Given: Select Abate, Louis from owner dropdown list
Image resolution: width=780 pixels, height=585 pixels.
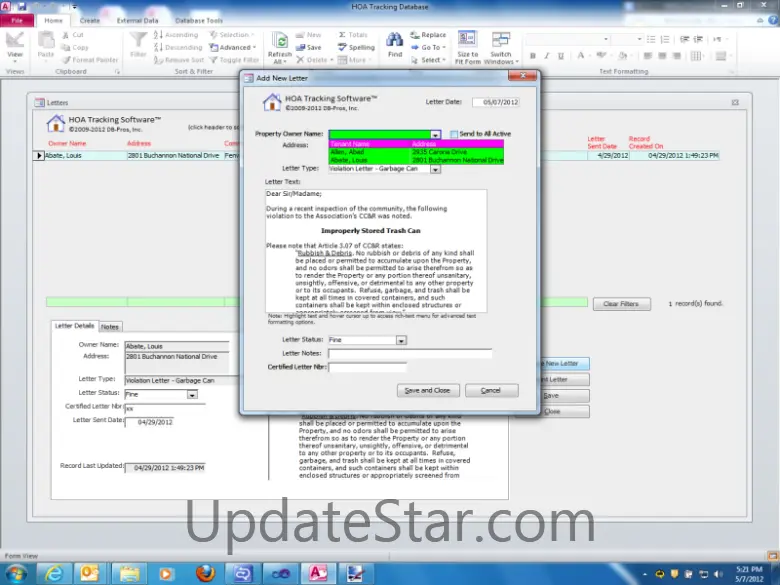Looking at the screenshot, I should (416, 160).
